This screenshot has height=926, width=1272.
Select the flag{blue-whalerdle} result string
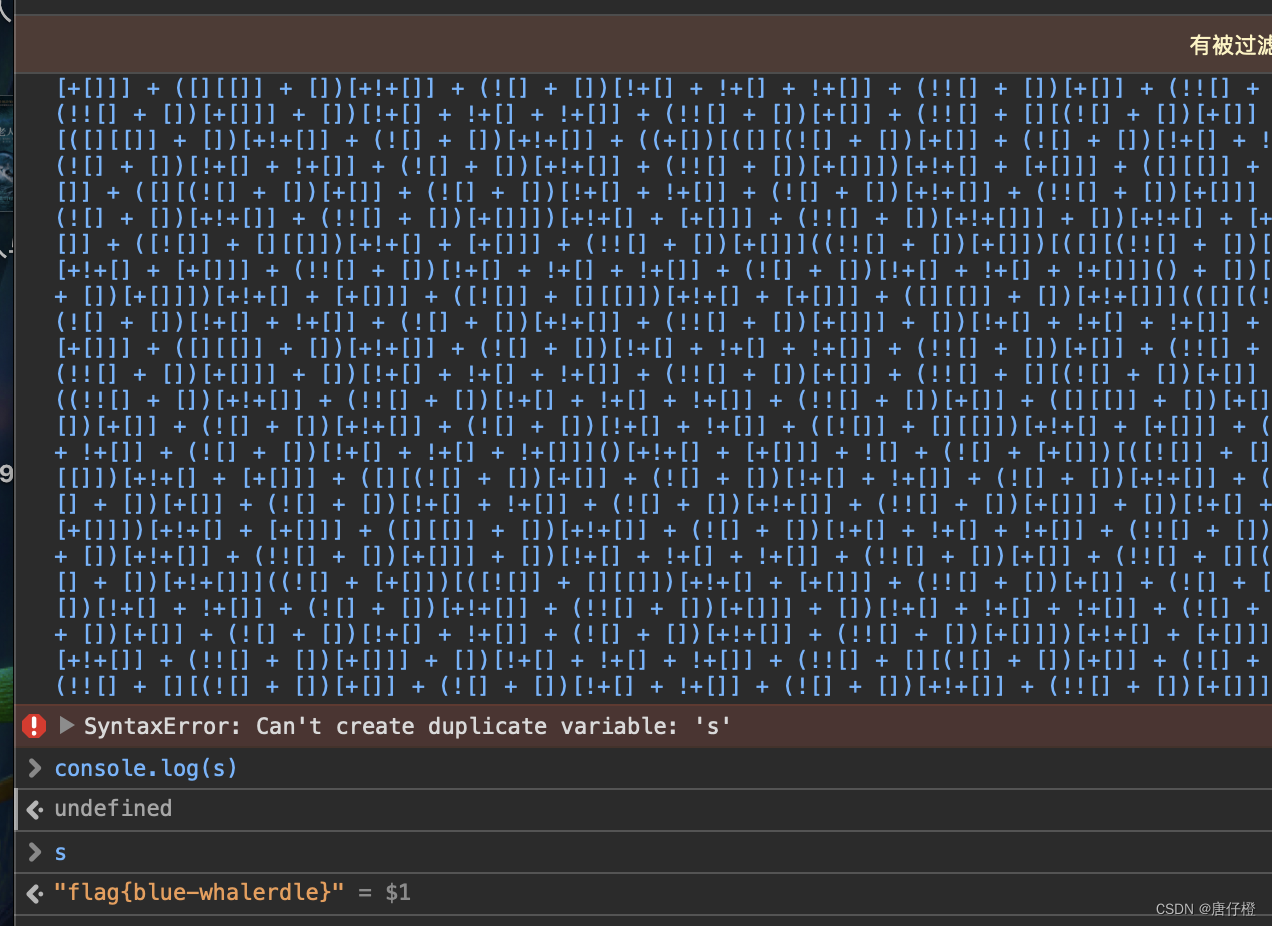pos(199,892)
